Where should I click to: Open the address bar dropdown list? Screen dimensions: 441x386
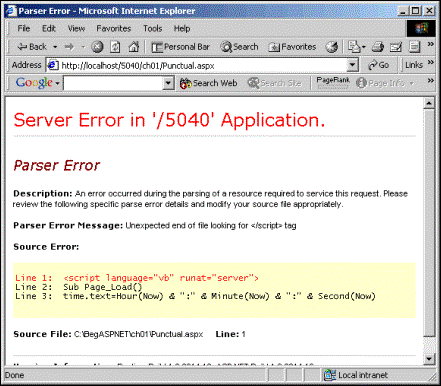click(x=352, y=65)
